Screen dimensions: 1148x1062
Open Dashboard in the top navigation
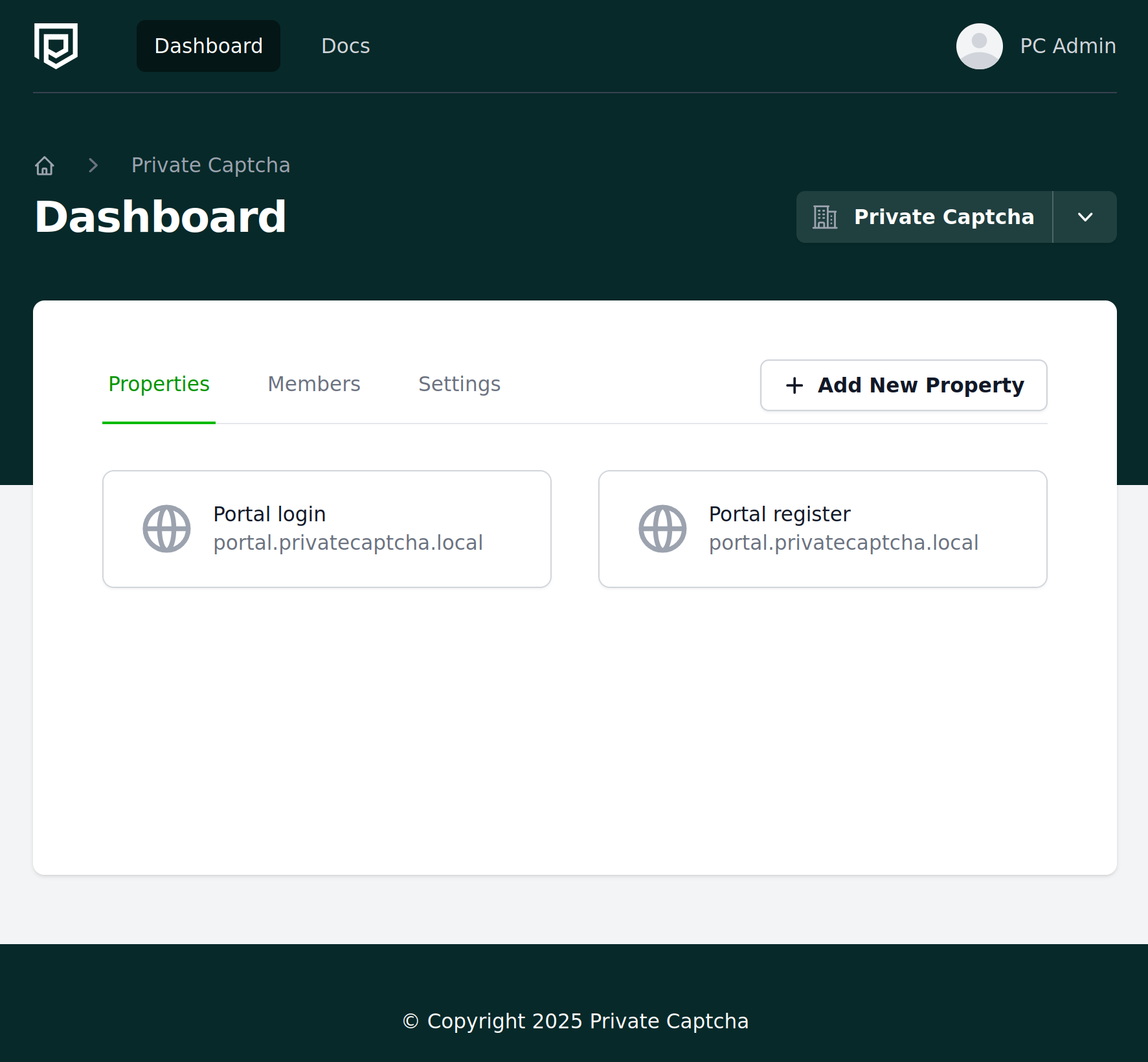coord(208,46)
